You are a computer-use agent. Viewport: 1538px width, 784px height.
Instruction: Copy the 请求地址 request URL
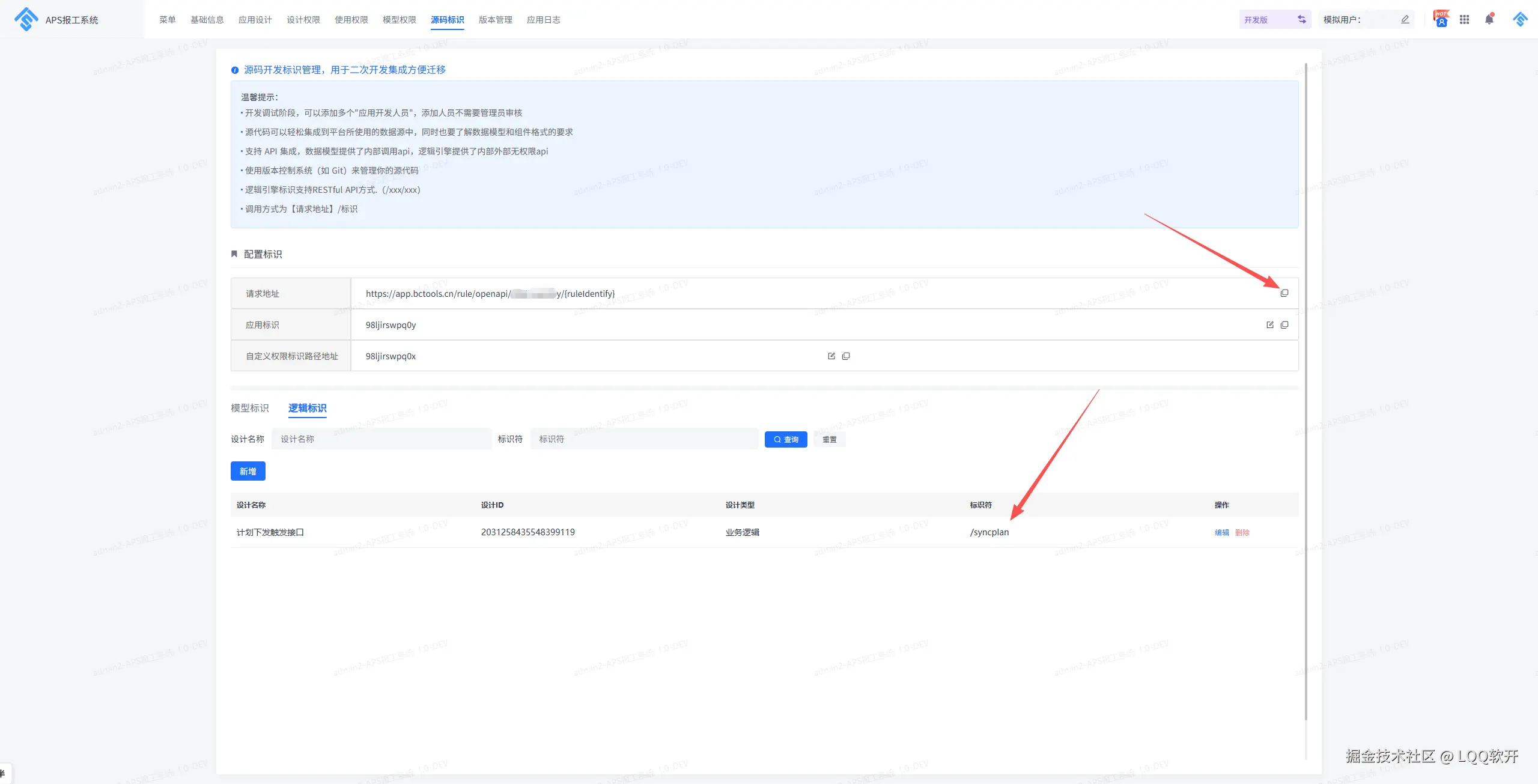(x=1284, y=293)
